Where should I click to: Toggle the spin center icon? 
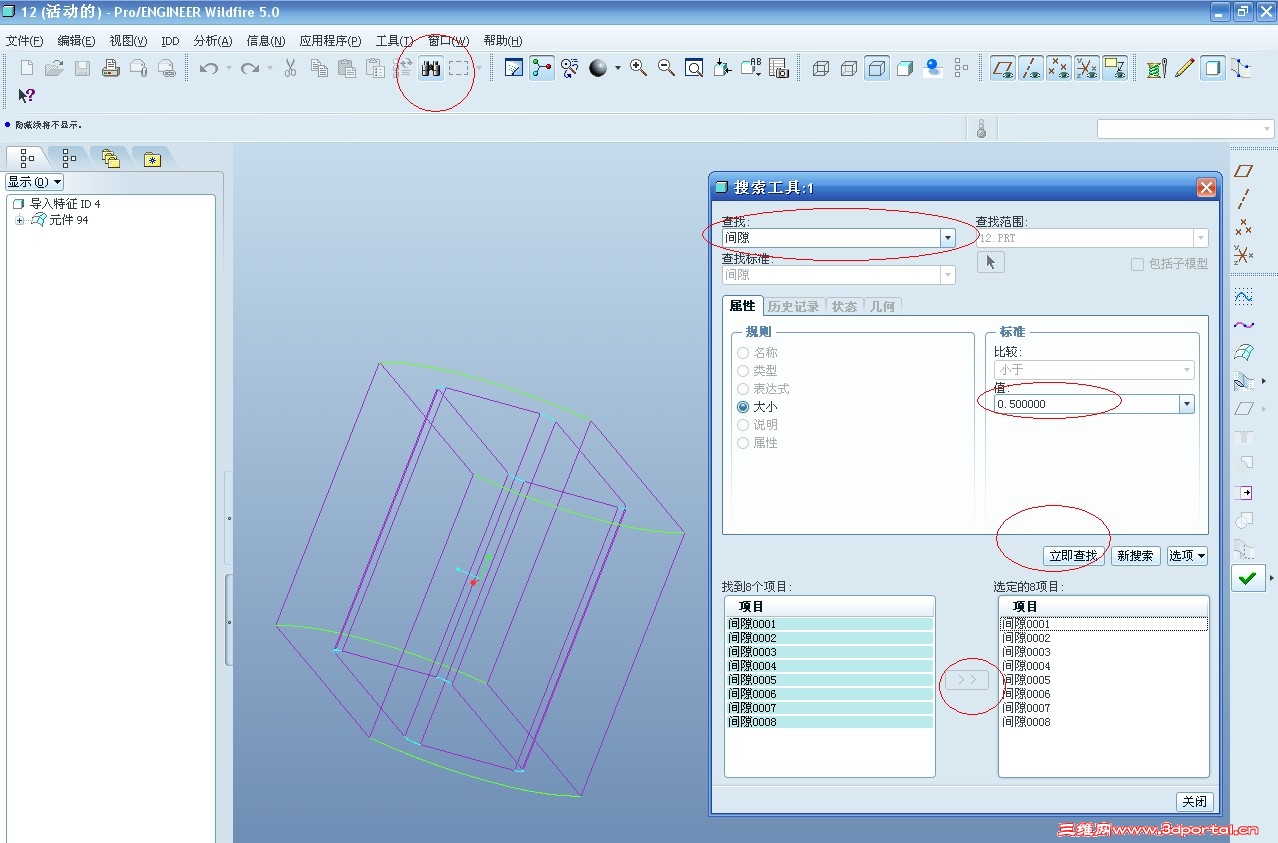(542, 68)
